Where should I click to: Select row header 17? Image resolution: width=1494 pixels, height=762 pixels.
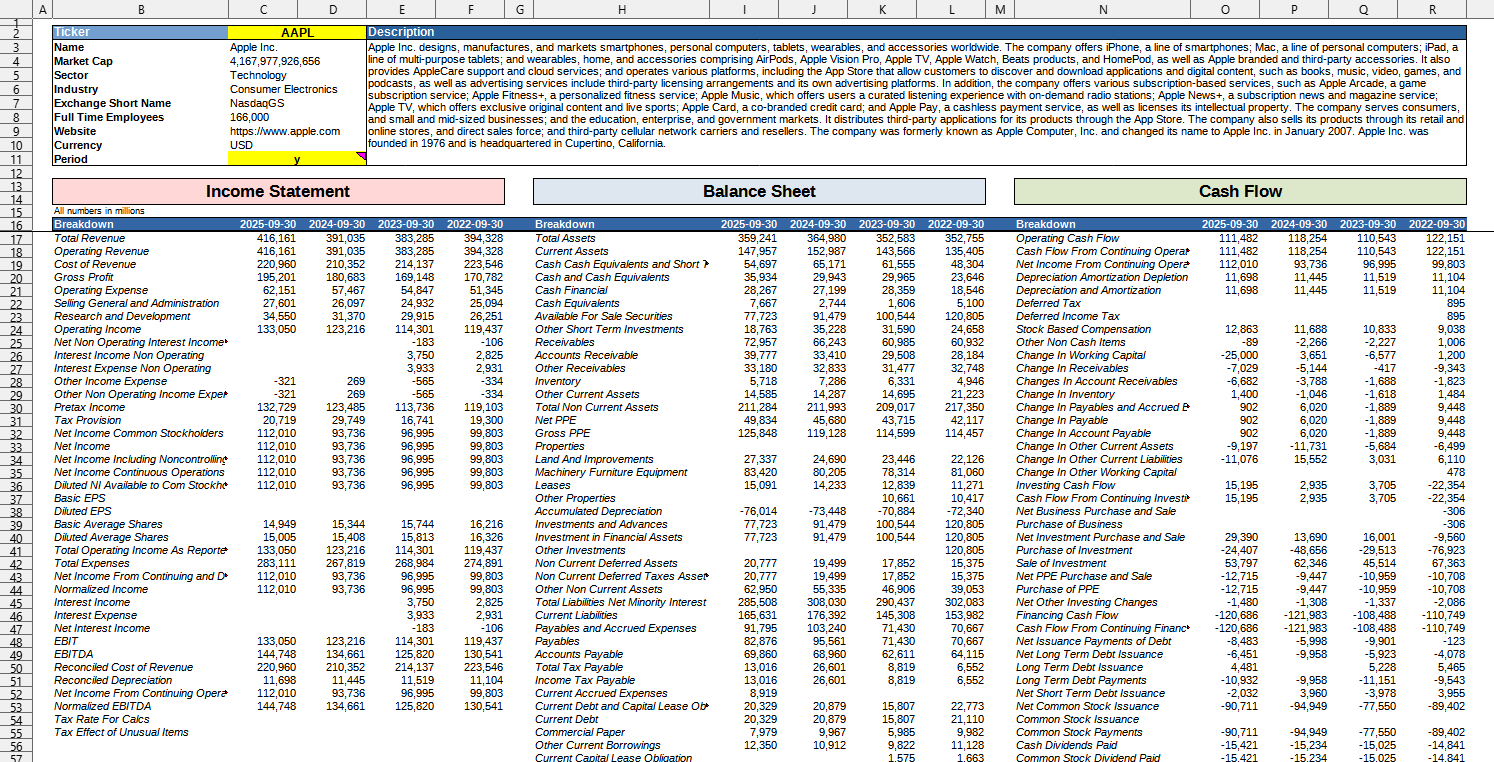[17, 238]
